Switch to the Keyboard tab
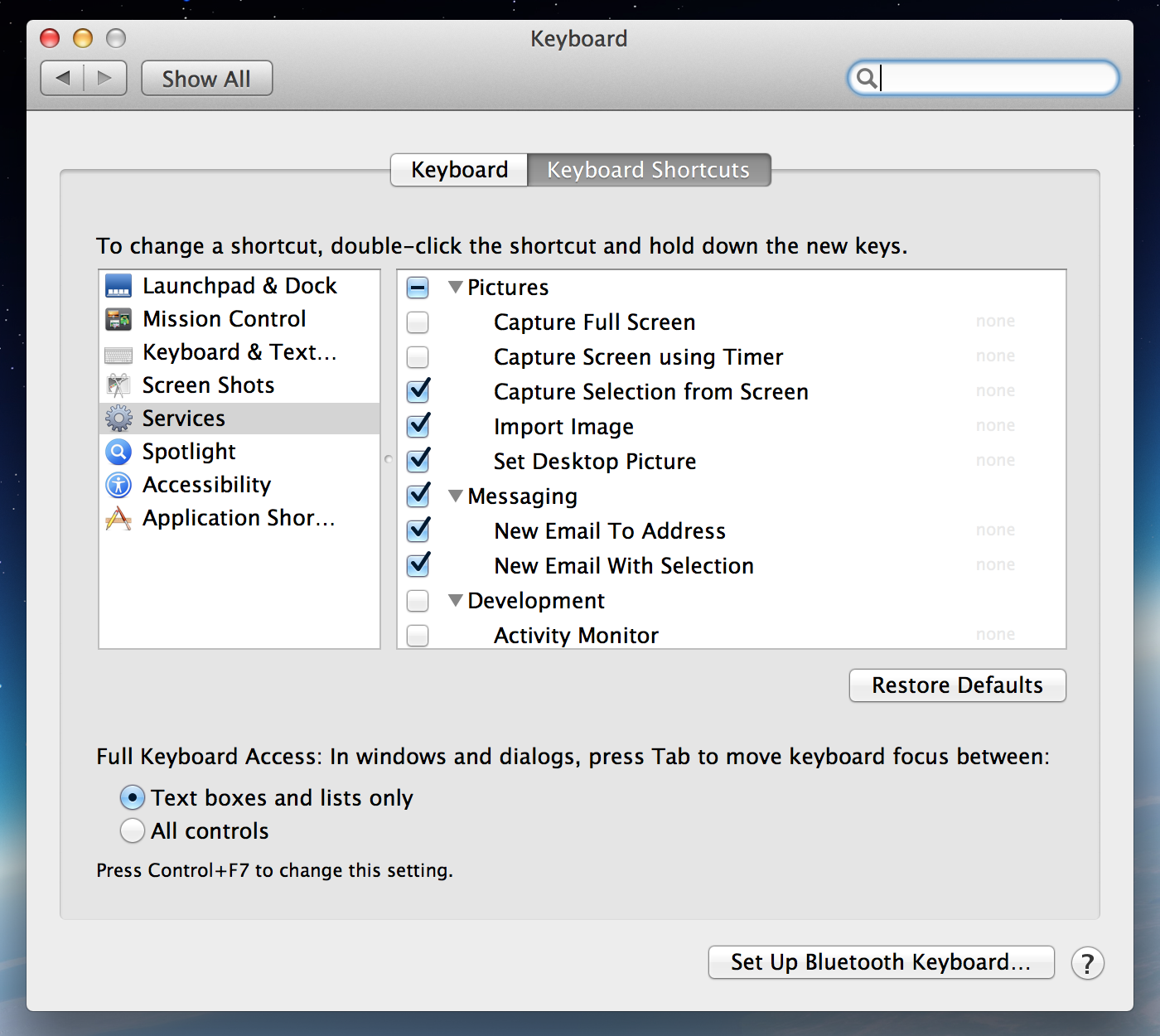Image resolution: width=1160 pixels, height=1036 pixels. click(x=459, y=170)
